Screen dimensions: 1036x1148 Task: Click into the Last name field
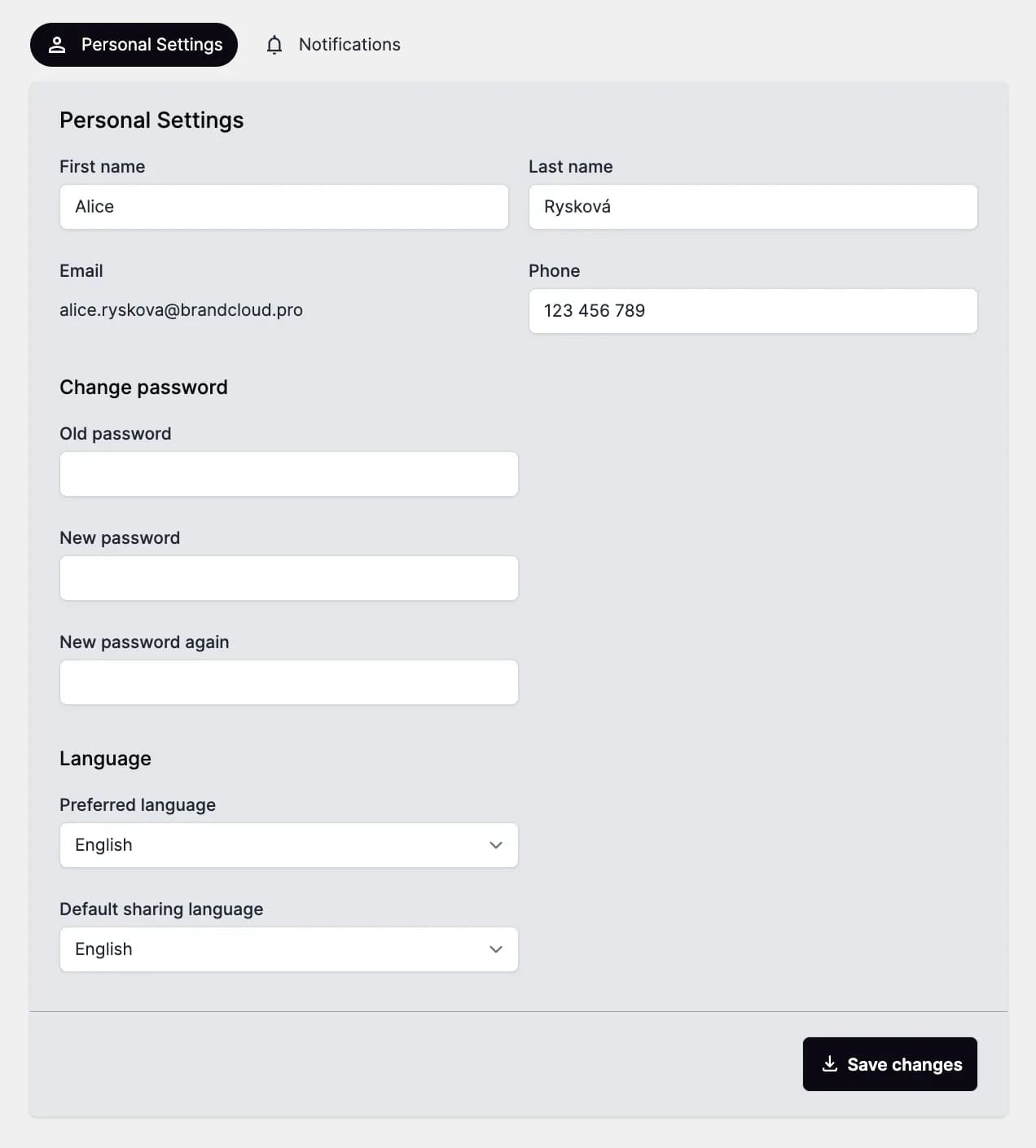753,207
